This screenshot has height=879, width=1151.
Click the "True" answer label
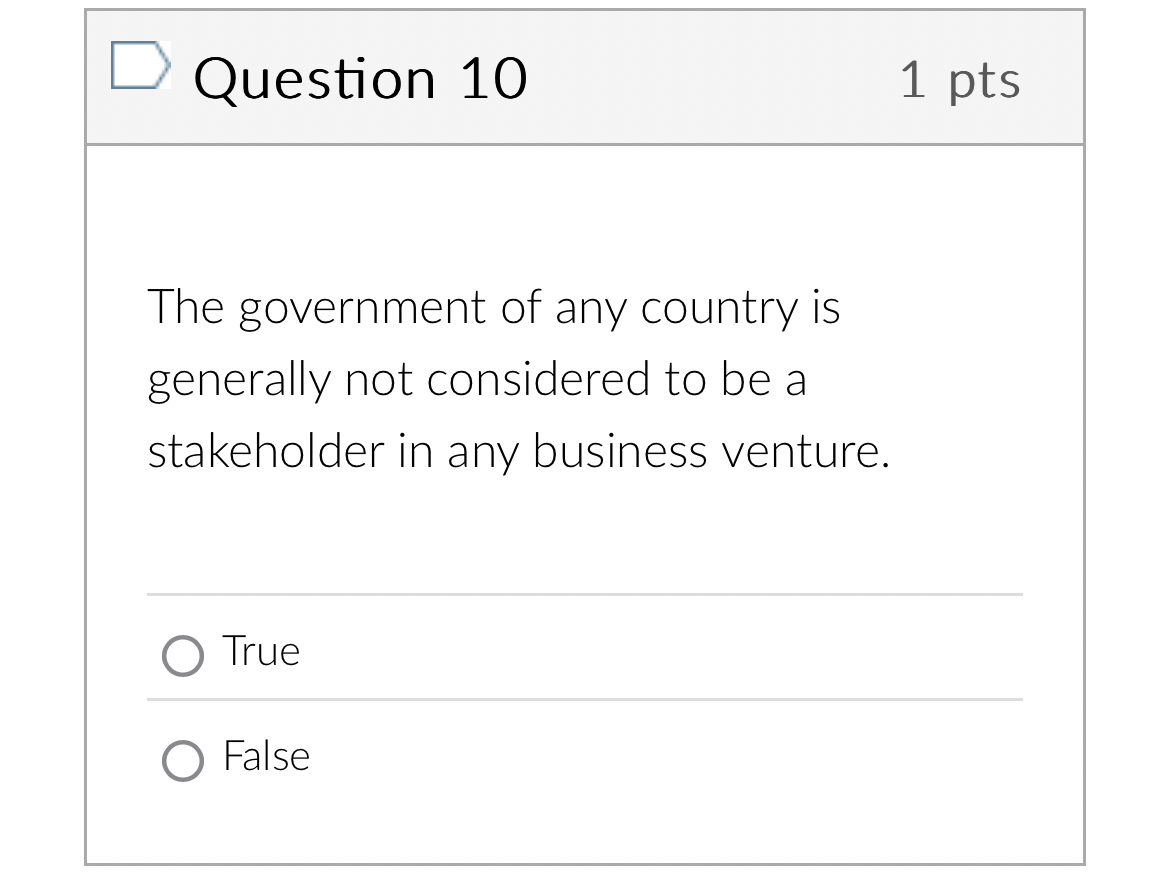pos(261,652)
